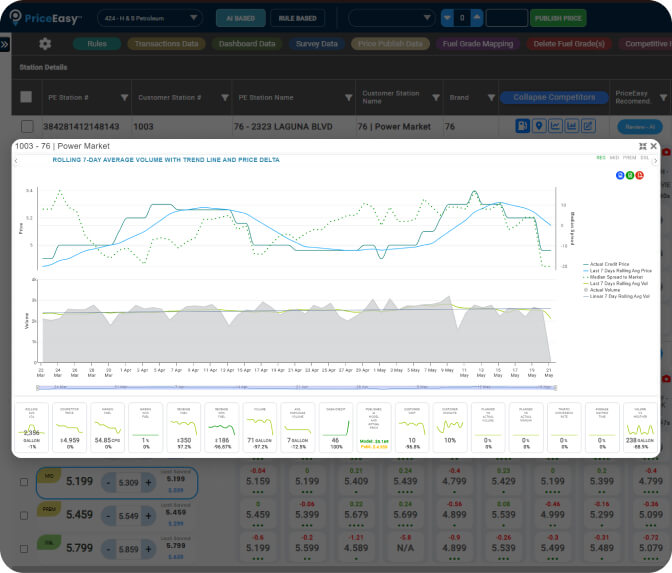Click the left handle of the date range slider
The width and height of the screenshot is (672, 573).
[x=38, y=387]
